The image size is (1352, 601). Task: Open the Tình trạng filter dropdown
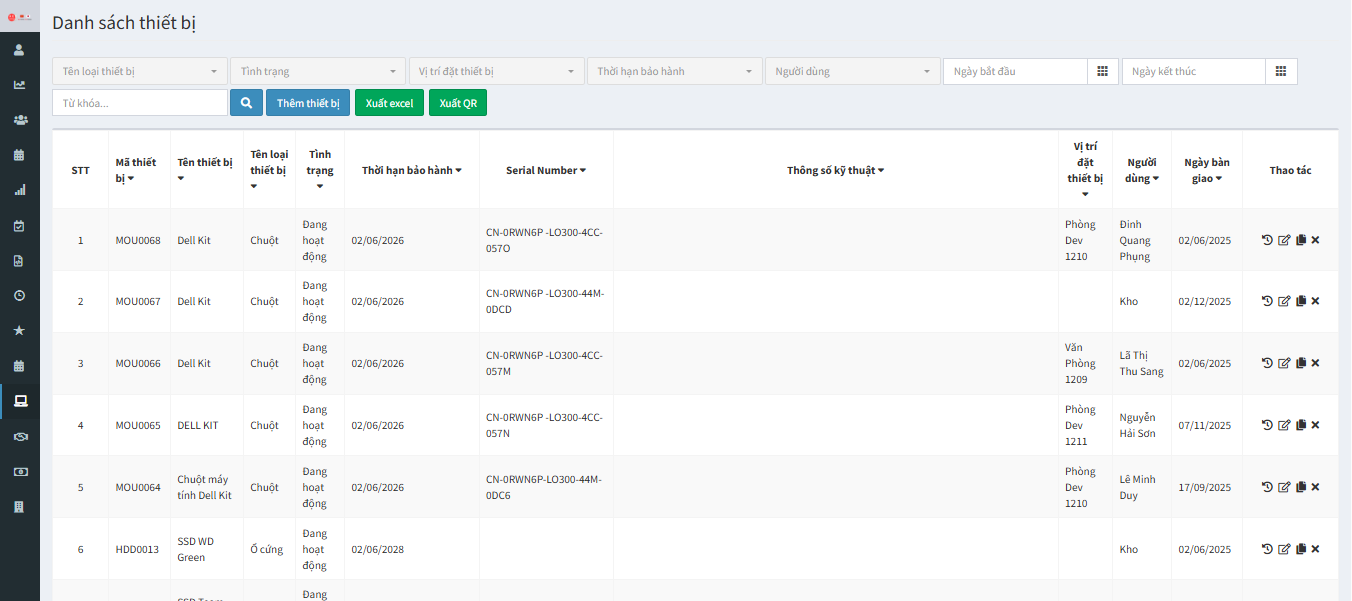[317, 72]
